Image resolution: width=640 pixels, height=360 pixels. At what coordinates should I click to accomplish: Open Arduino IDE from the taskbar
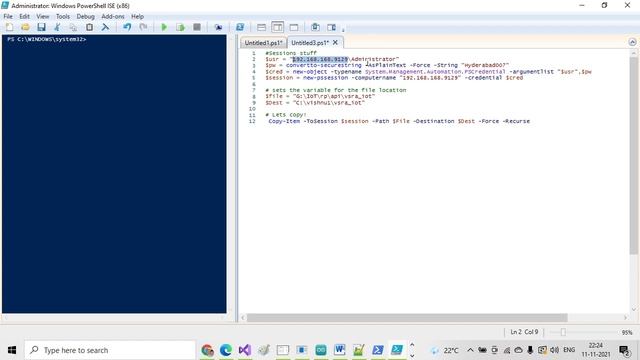[x=321, y=350]
